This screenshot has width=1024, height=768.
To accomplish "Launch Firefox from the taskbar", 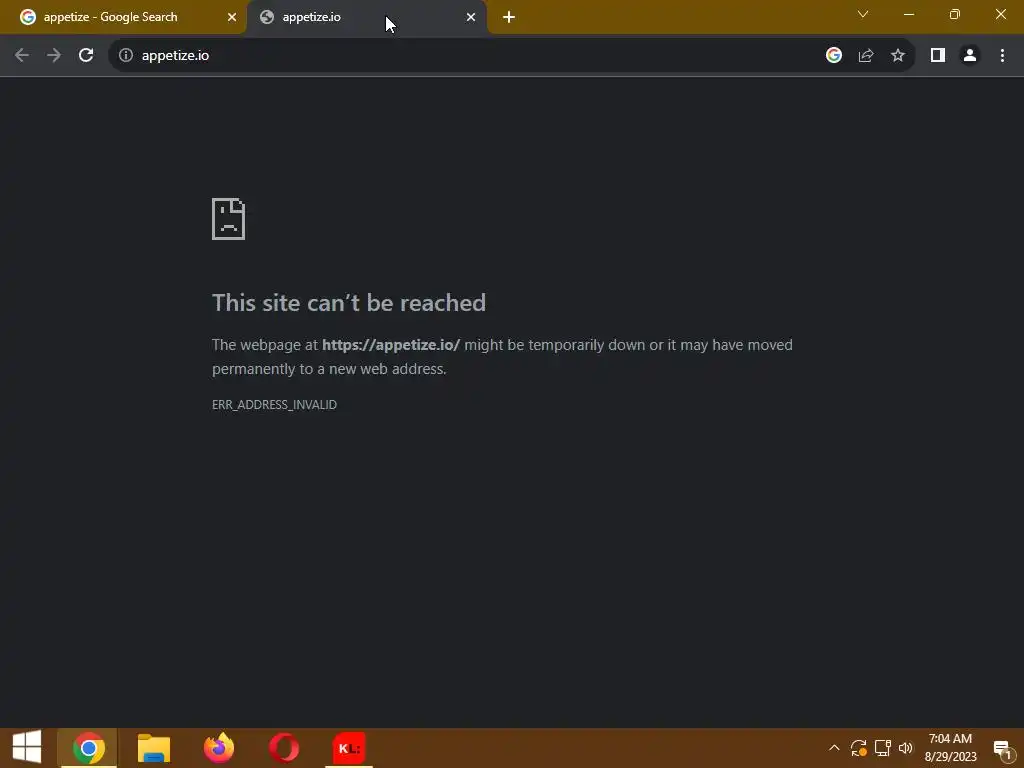I will (x=219, y=748).
